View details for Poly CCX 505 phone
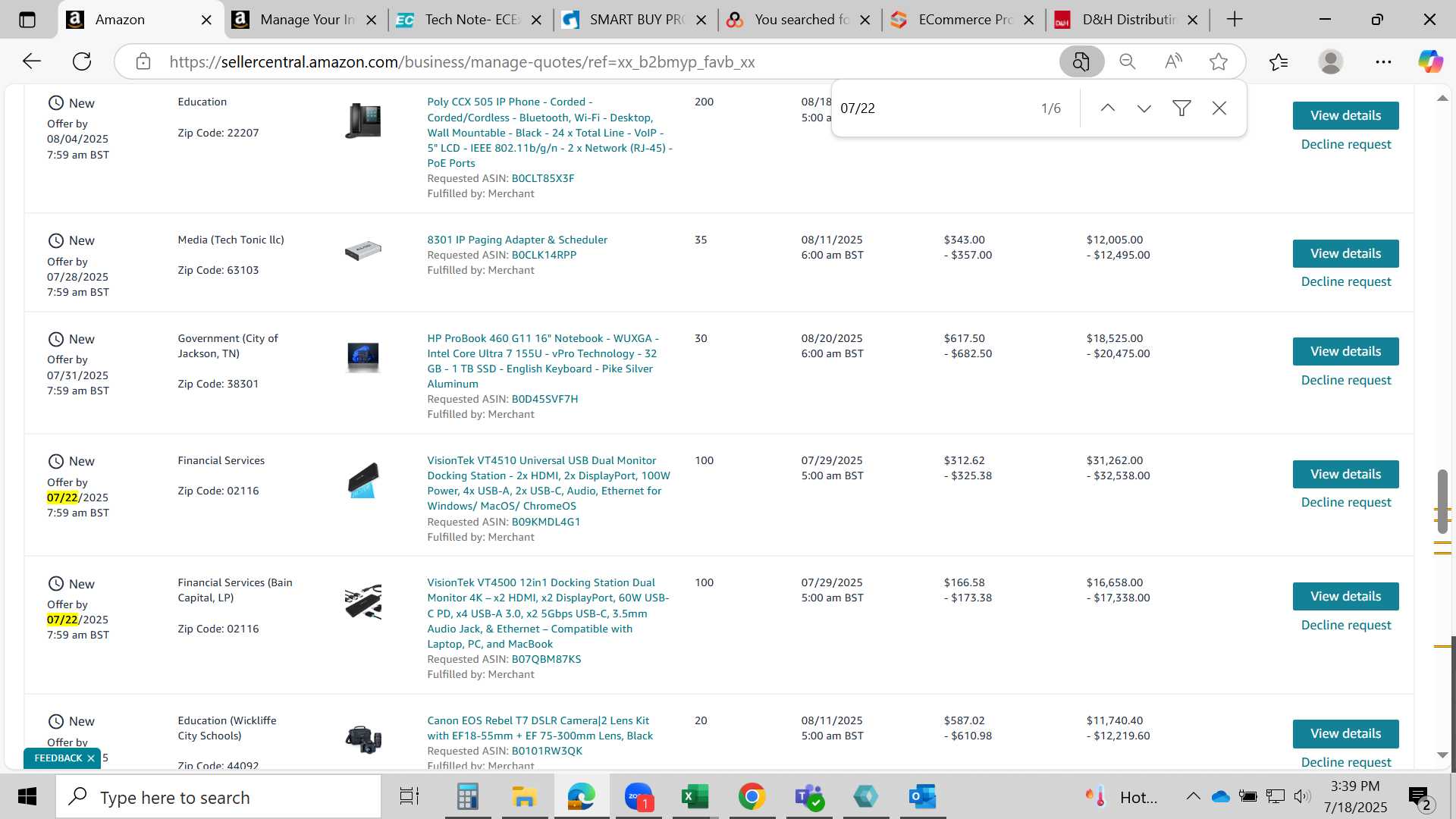Image resolution: width=1456 pixels, height=819 pixels. coord(1345,115)
